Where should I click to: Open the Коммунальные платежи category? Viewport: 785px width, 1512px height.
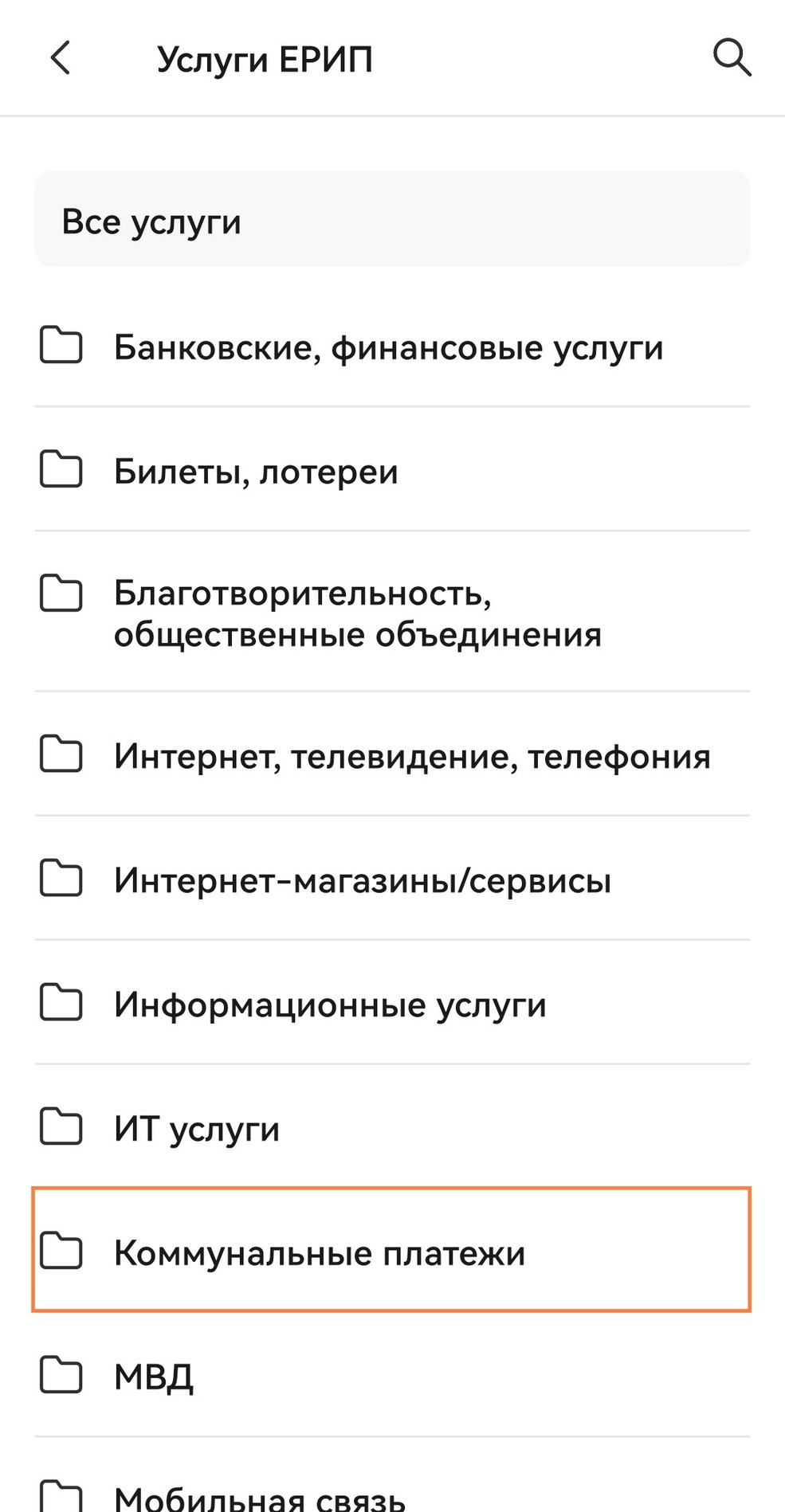[x=319, y=1252]
